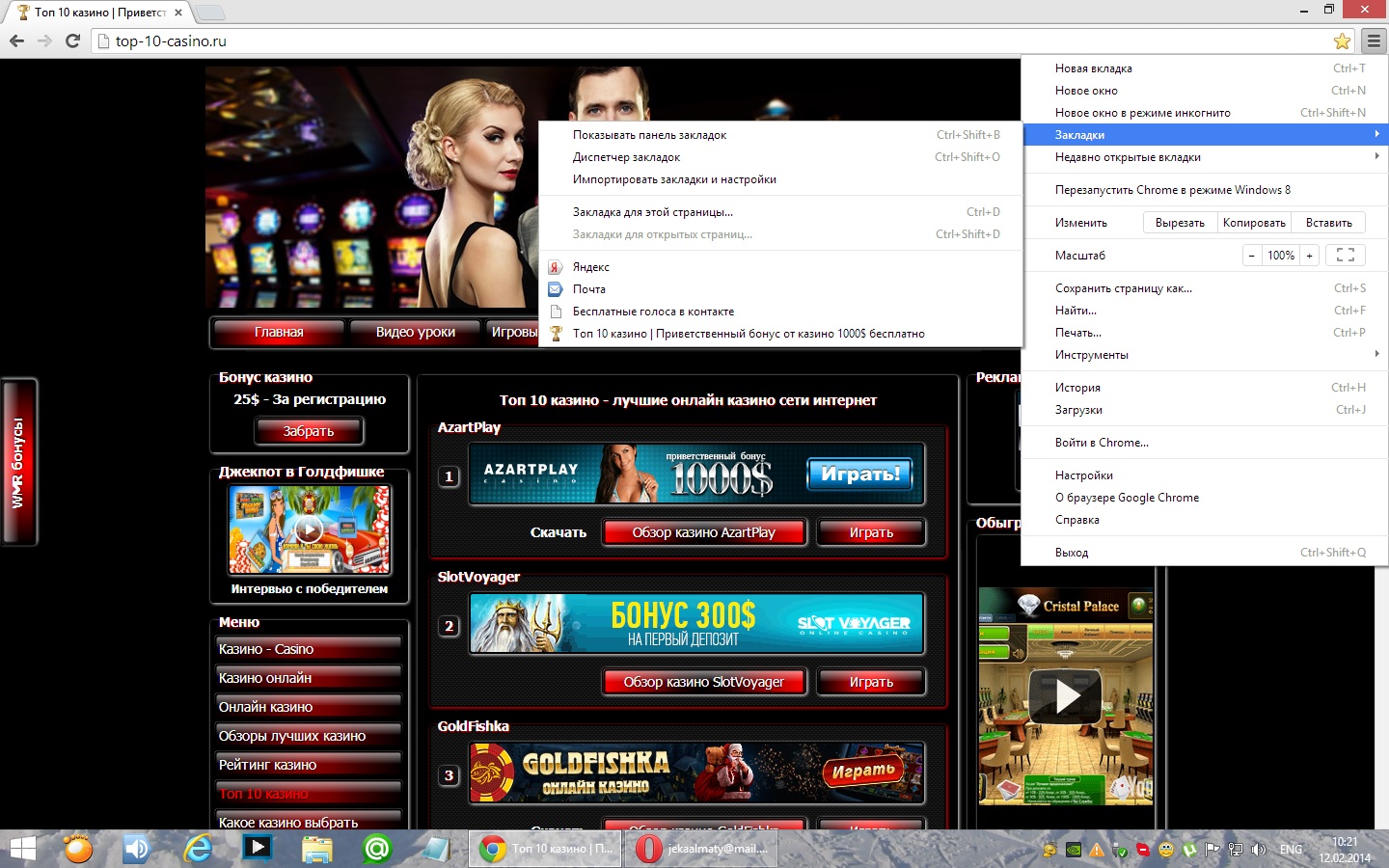Select Найти... menu item
This screenshot has height=868, width=1389.
pos(1205,311)
